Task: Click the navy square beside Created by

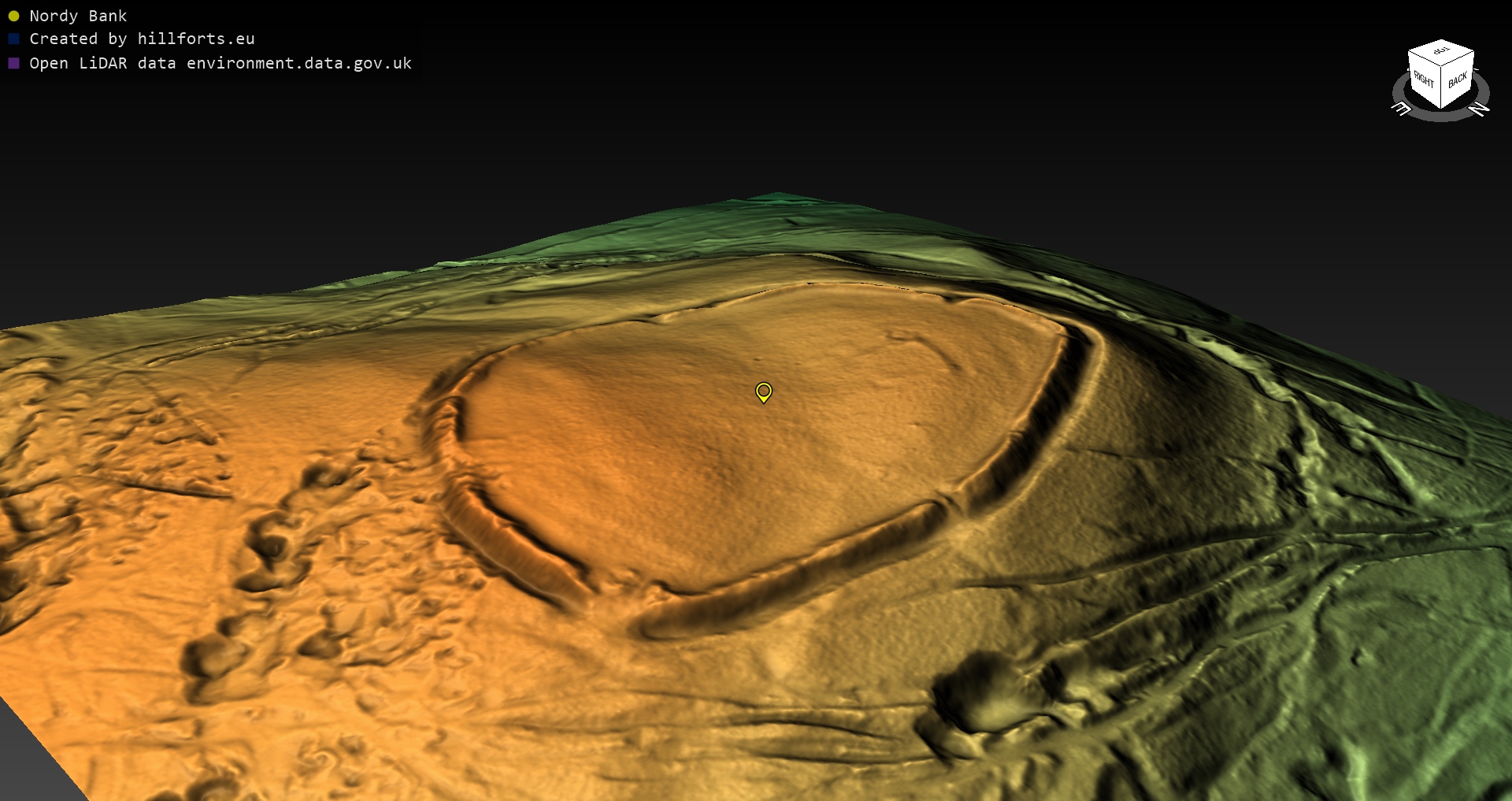Action: [x=13, y=39]
